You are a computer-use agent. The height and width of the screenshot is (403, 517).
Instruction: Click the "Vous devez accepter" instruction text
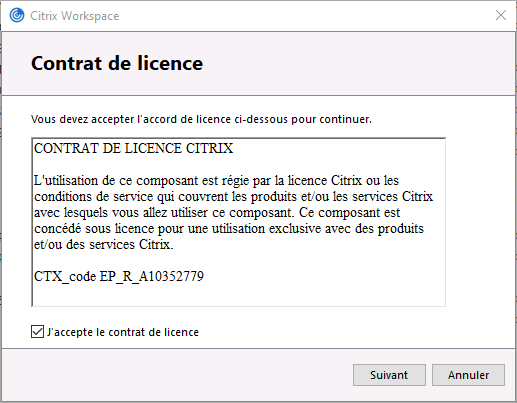pos(201,119)
